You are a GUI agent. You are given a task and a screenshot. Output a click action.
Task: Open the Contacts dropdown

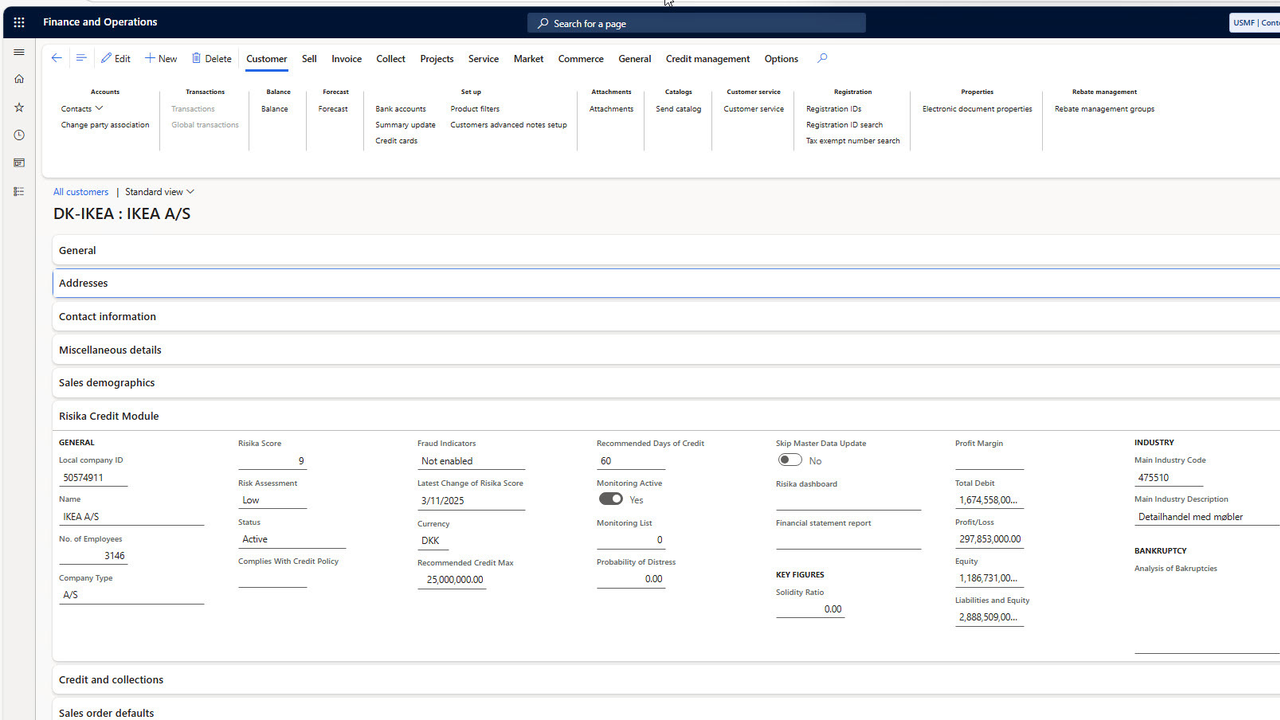(82, 108)
